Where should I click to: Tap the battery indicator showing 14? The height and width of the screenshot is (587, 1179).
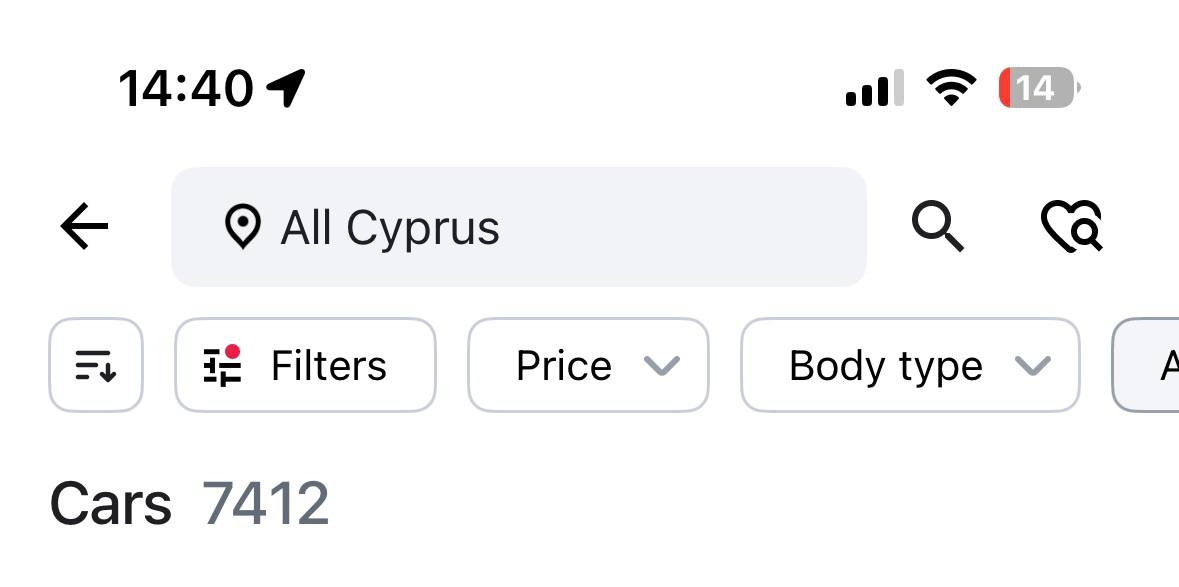click(x=1039, y=88)
